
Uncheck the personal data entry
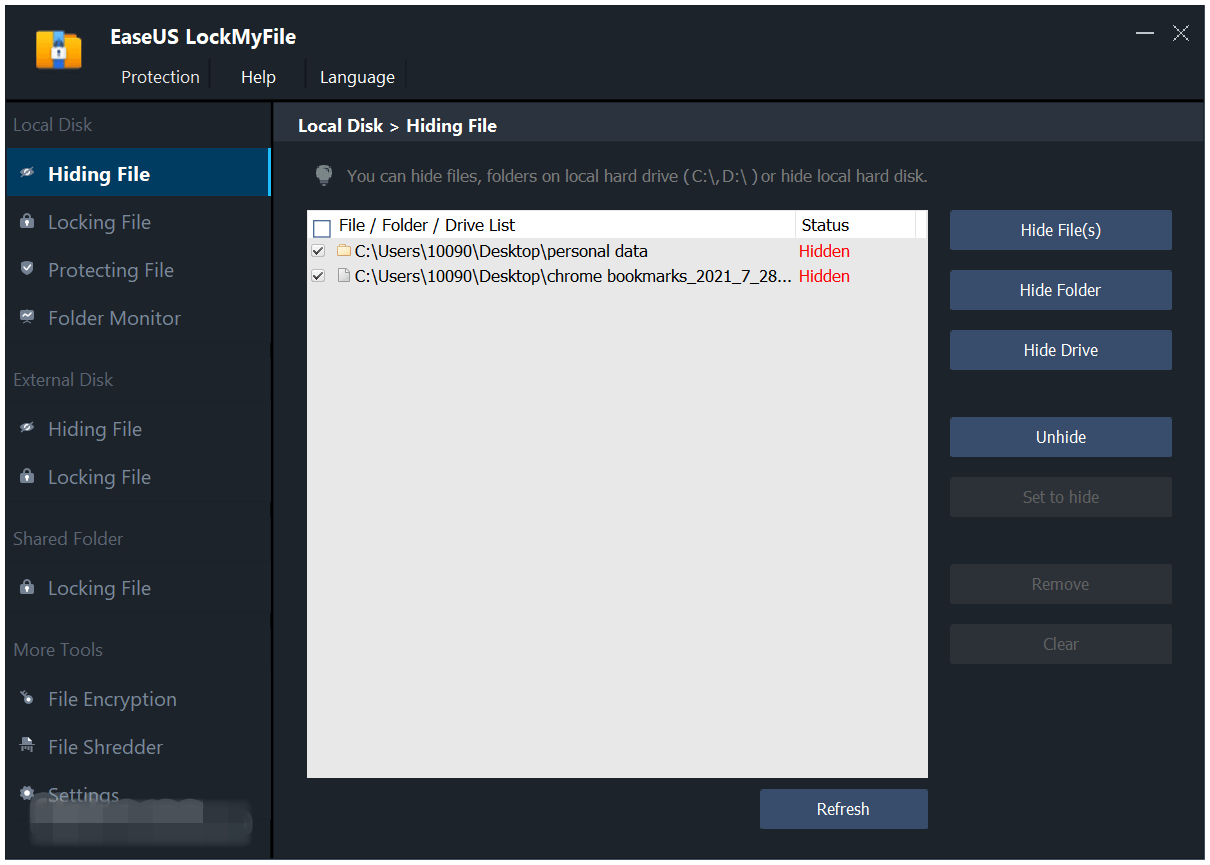(318, 251)
